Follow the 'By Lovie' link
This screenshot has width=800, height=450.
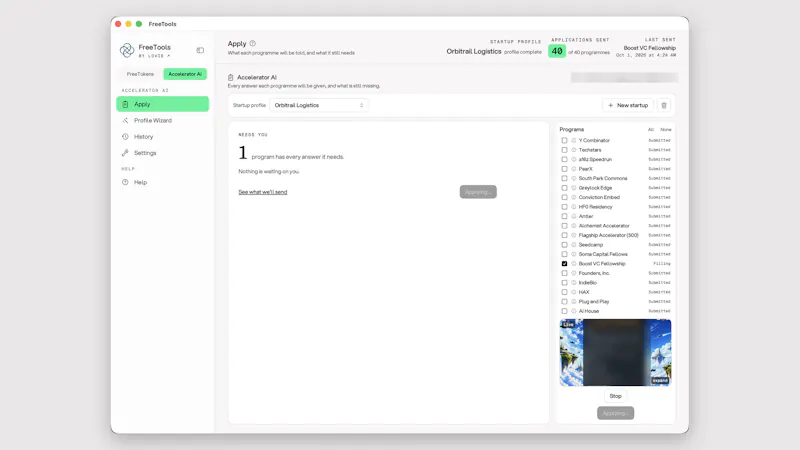(x=155, y=56)
